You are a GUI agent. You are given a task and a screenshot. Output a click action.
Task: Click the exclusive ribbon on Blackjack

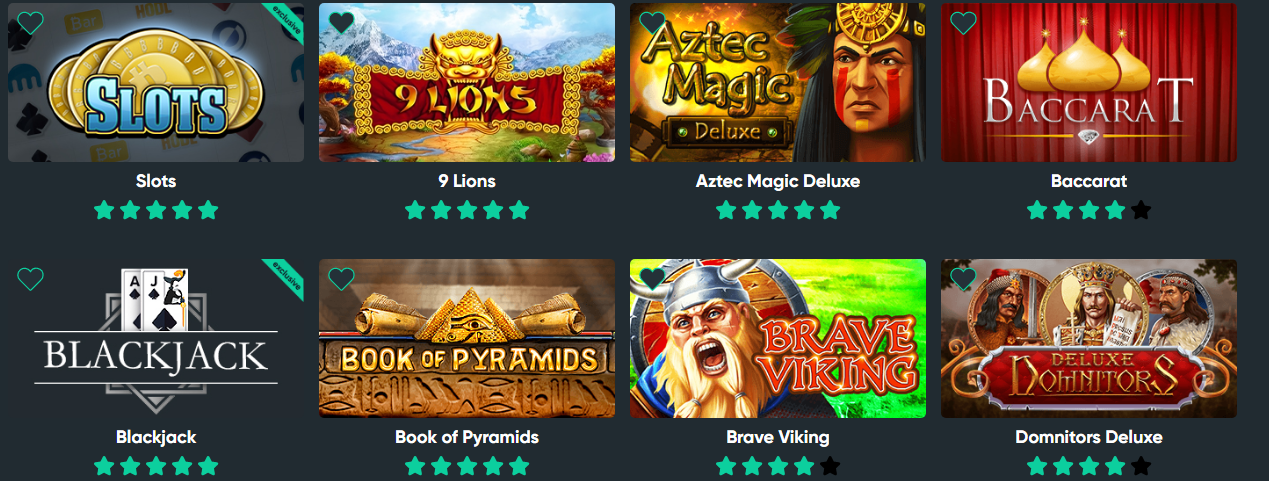[x=284, y=279]
